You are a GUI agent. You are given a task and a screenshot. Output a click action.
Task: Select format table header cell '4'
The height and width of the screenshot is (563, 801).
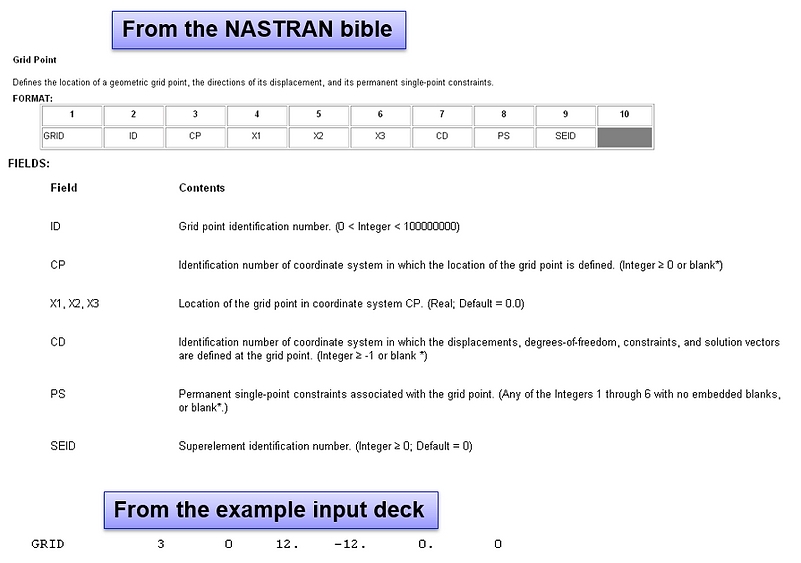click(257, 115)
